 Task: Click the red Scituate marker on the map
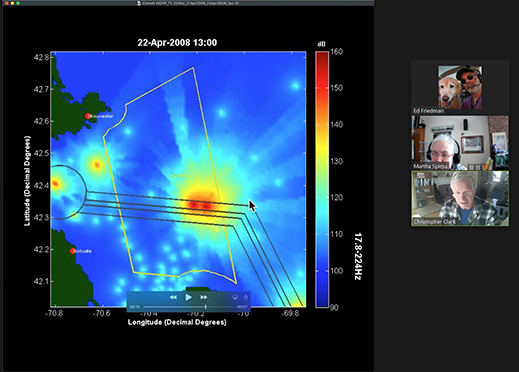(73, 251)
